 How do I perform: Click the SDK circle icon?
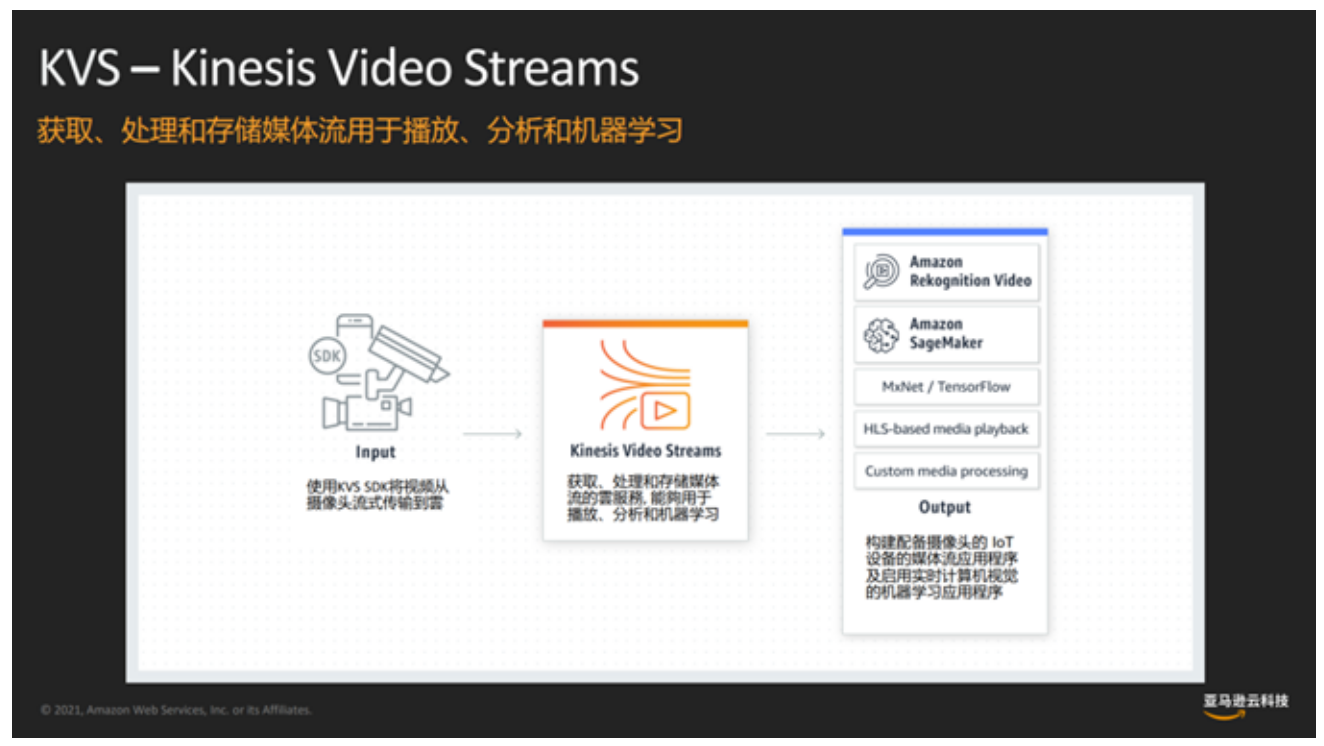(325, 357)
